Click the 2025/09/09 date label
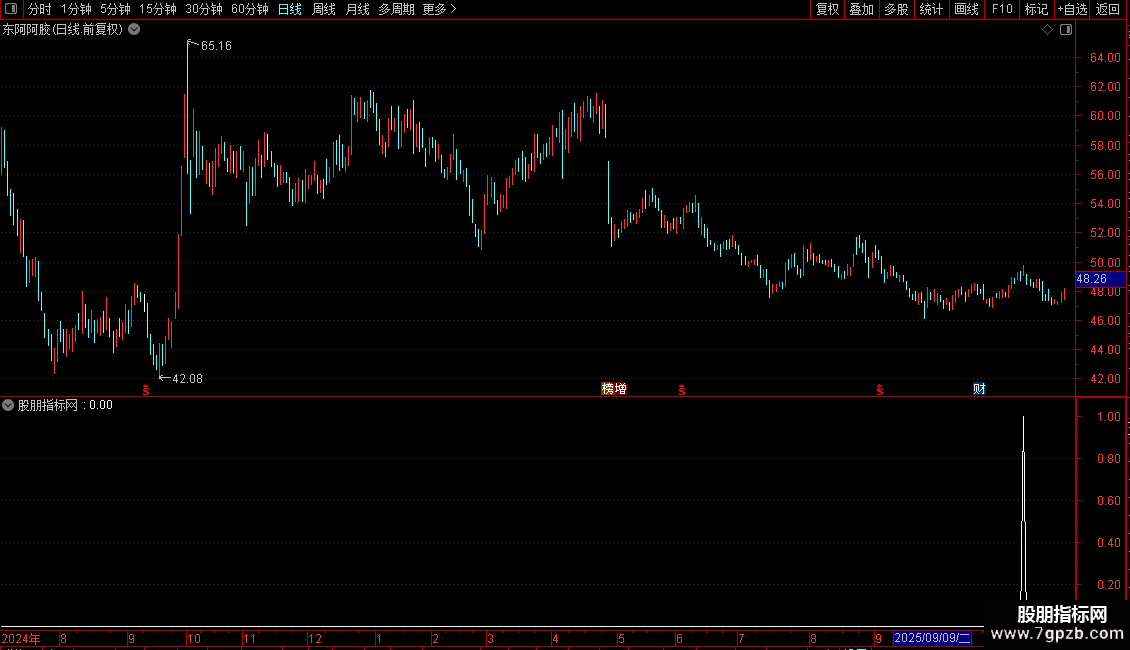1130x650 pixels. point(933,638)
